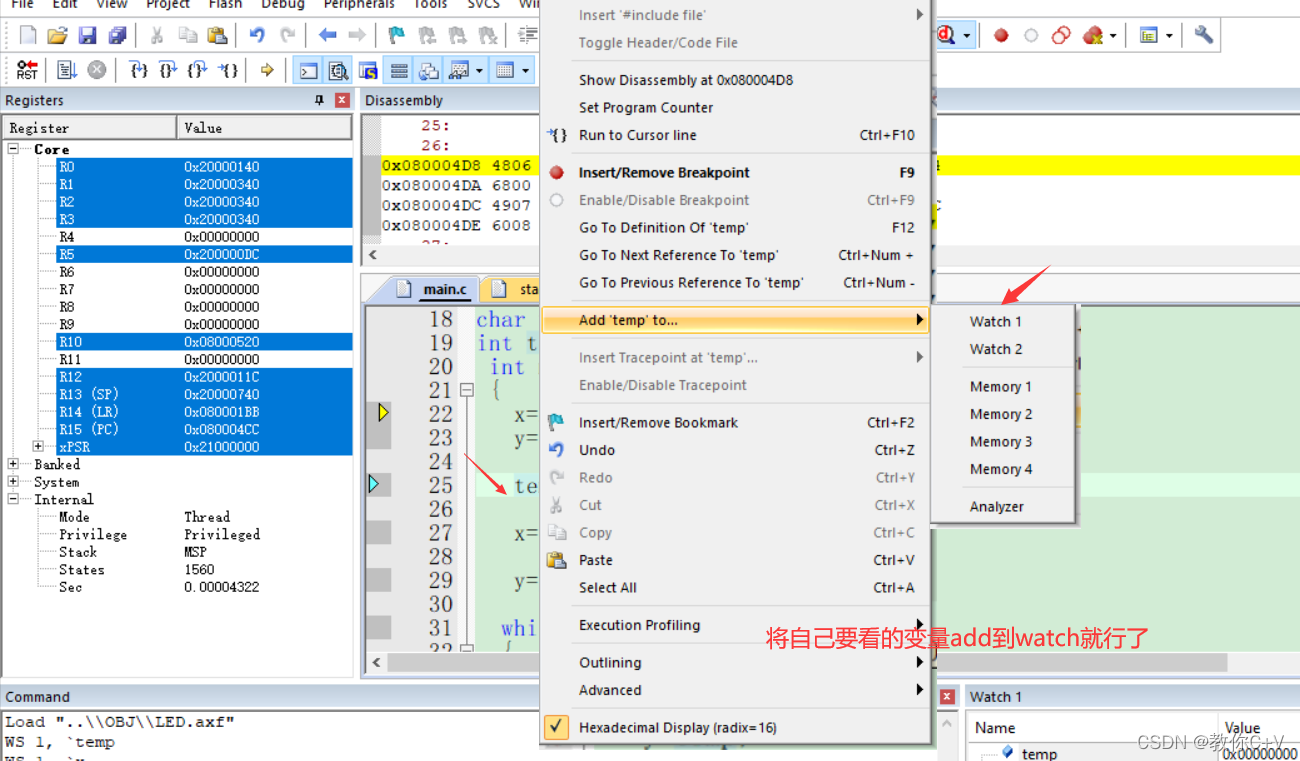Image resolution: width=1300 pixels, height=761 pixels.
Task: Toggle Watch windows toolbar button
Action: (459, 71)
